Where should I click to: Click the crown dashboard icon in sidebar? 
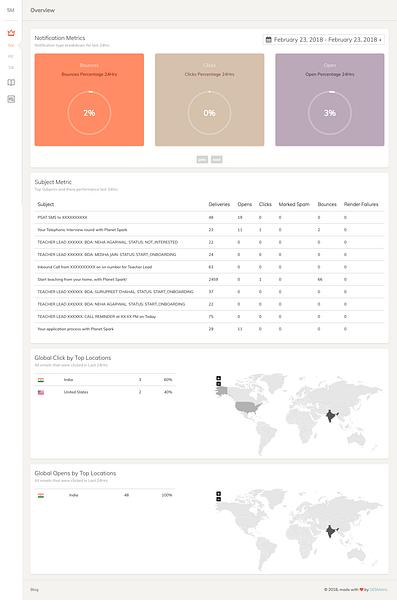(11, 33)
